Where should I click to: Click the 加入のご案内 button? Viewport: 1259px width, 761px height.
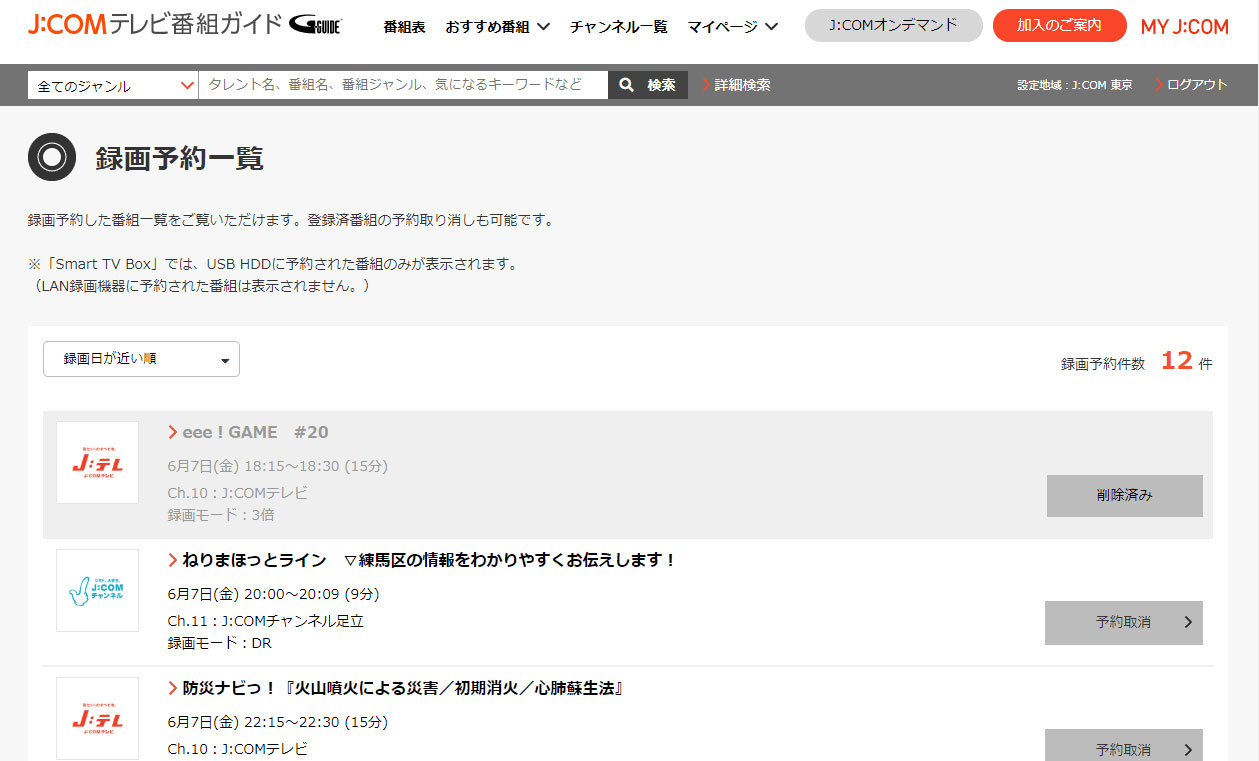[1059, 25]
